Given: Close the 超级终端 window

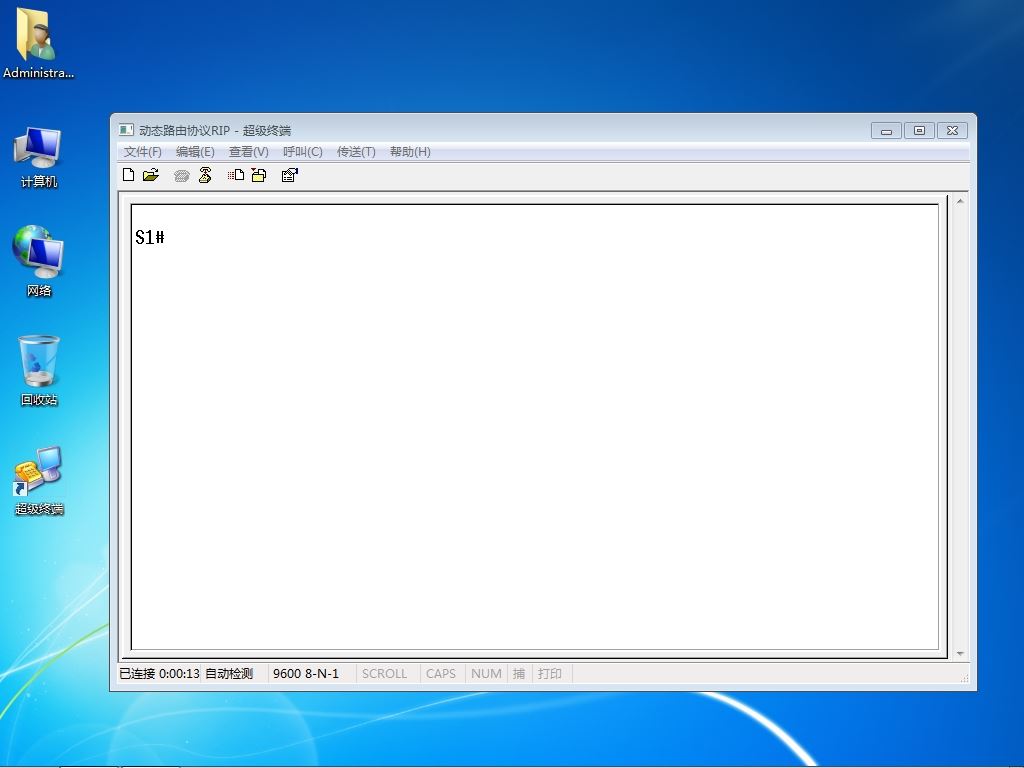Looking at the screenshot, I should [953, 131].
